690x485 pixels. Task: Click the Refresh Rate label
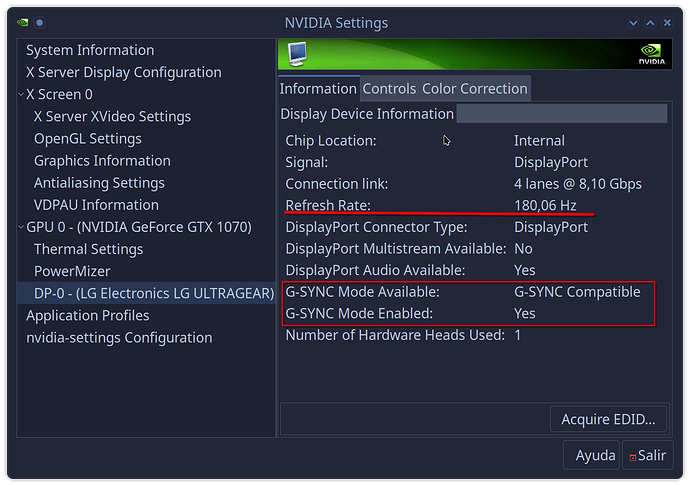(x=328, y=206)
